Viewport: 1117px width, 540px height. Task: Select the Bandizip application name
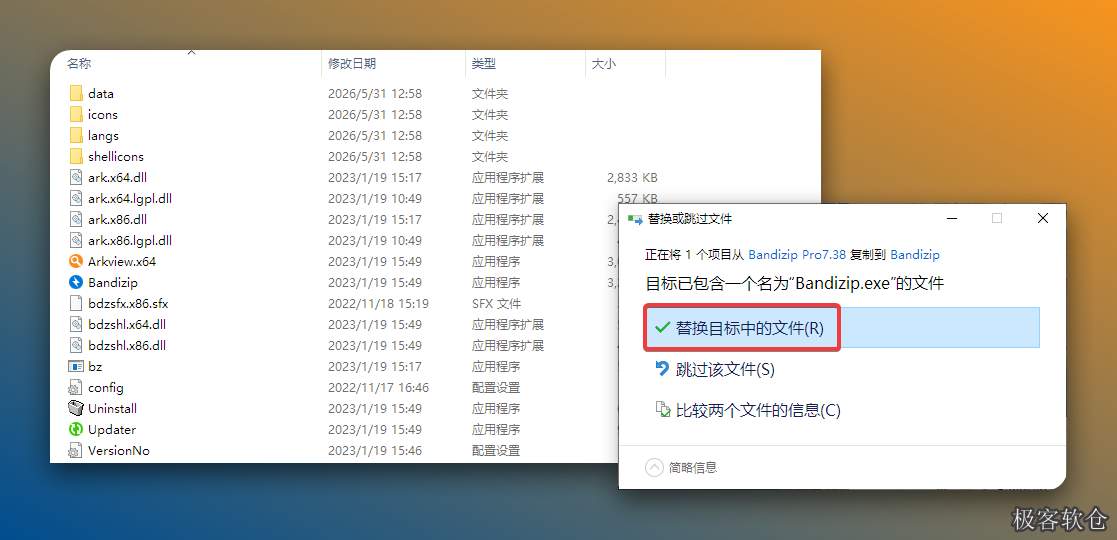[113, 282]
